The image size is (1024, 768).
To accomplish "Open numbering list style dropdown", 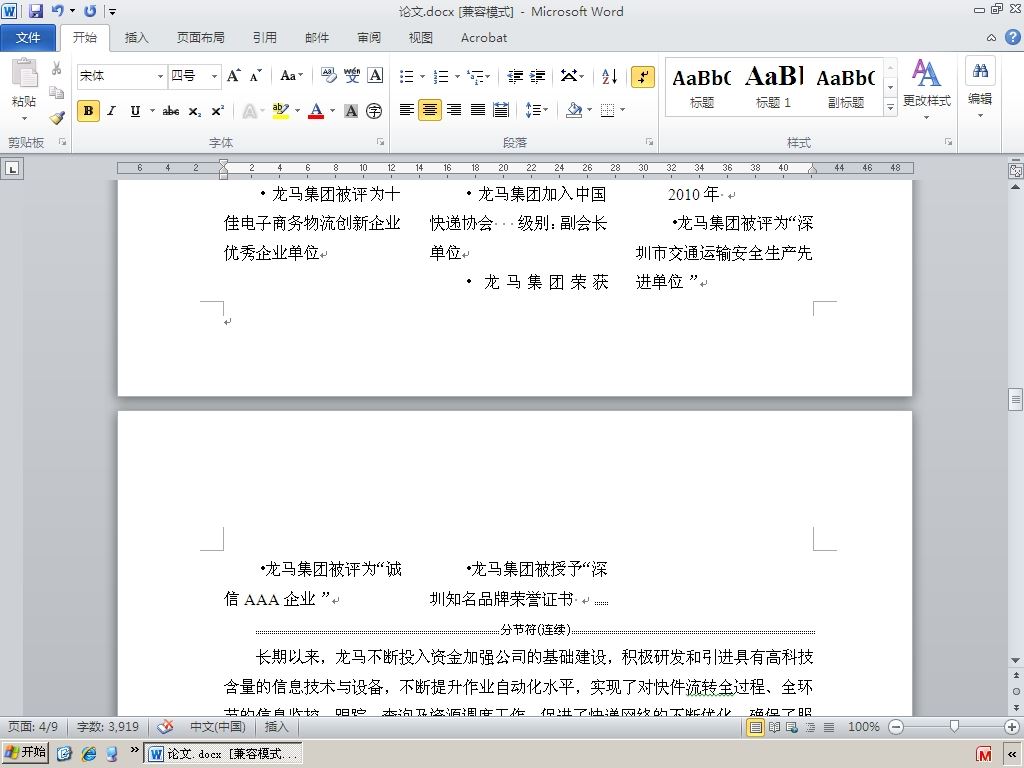I will click(x=457, y=76).
